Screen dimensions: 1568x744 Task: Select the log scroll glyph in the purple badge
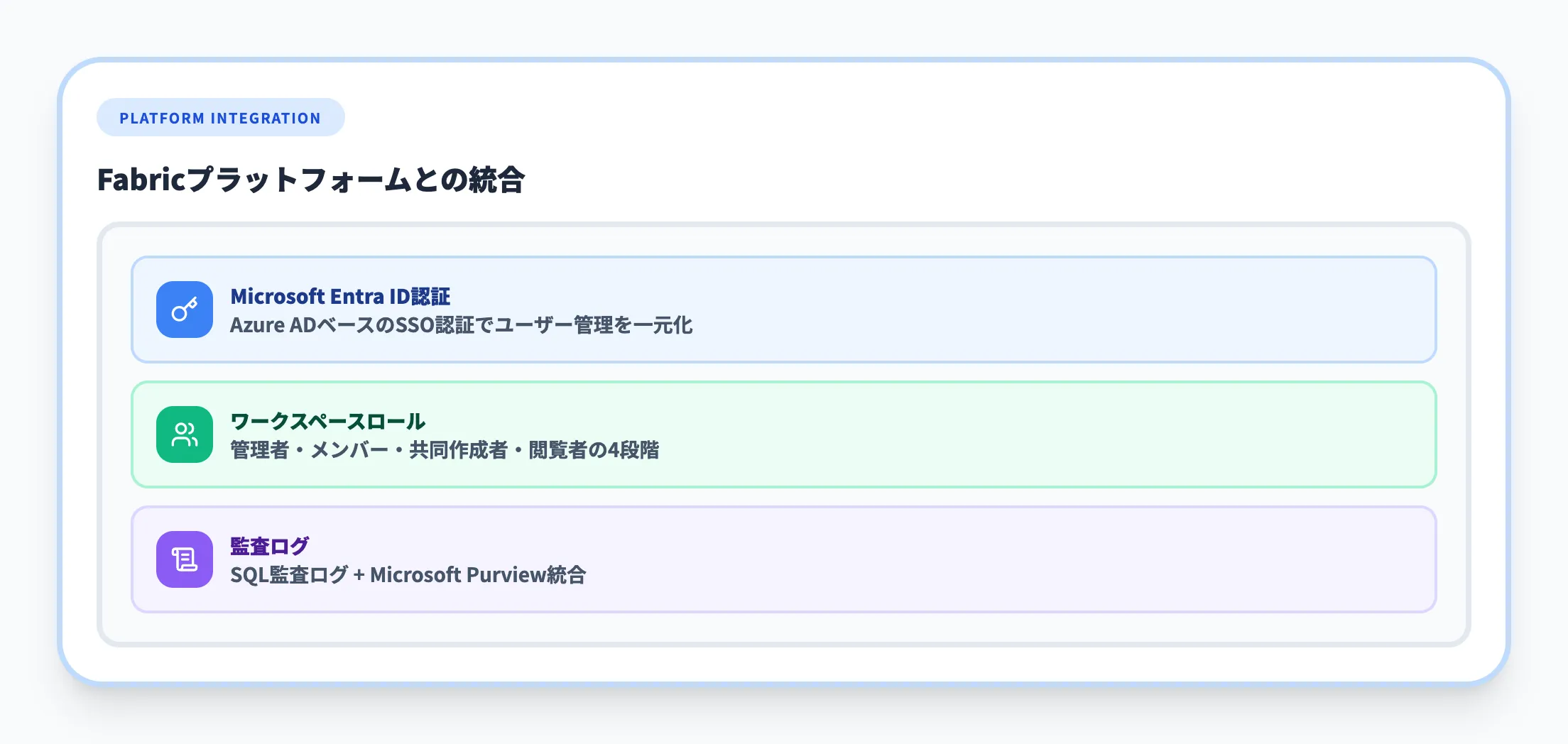(x=185, y=559)
